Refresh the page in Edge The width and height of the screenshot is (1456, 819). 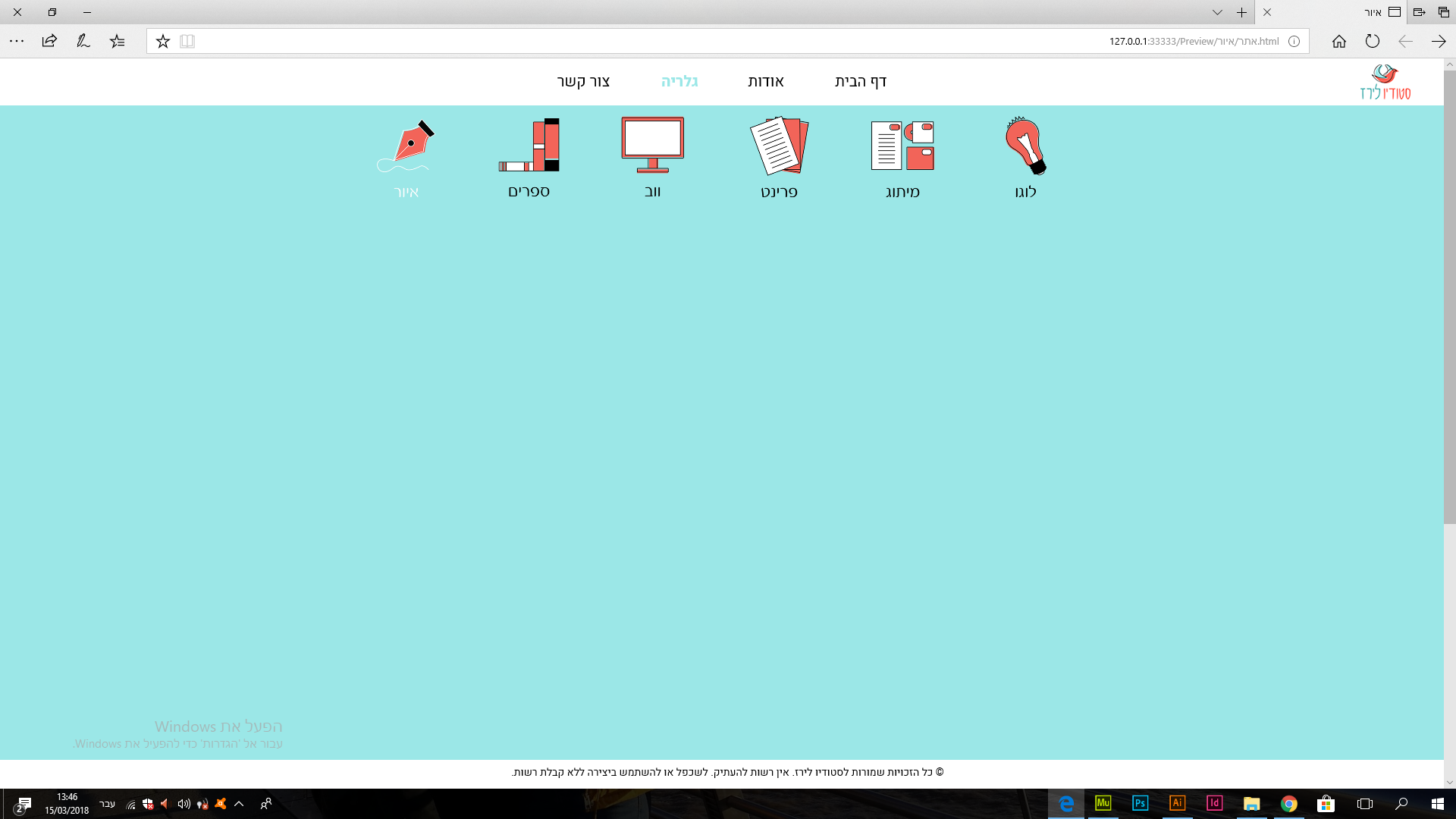point(1372,42)
